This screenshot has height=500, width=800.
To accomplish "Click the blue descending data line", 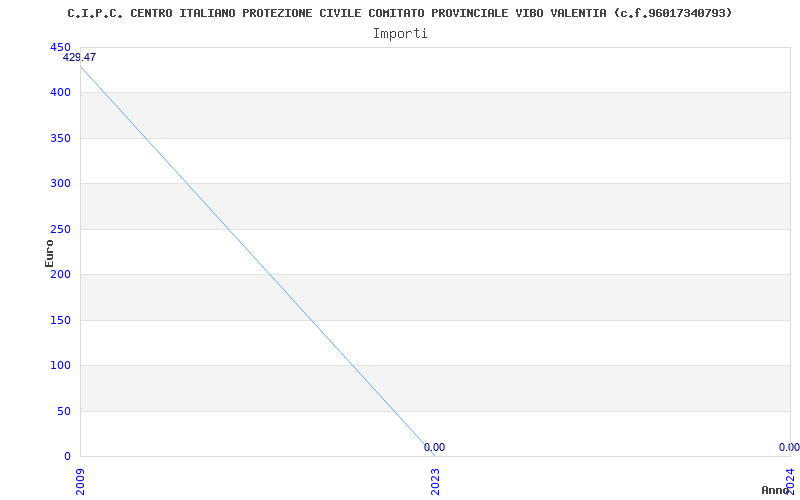I will click(x=257, y=254).
